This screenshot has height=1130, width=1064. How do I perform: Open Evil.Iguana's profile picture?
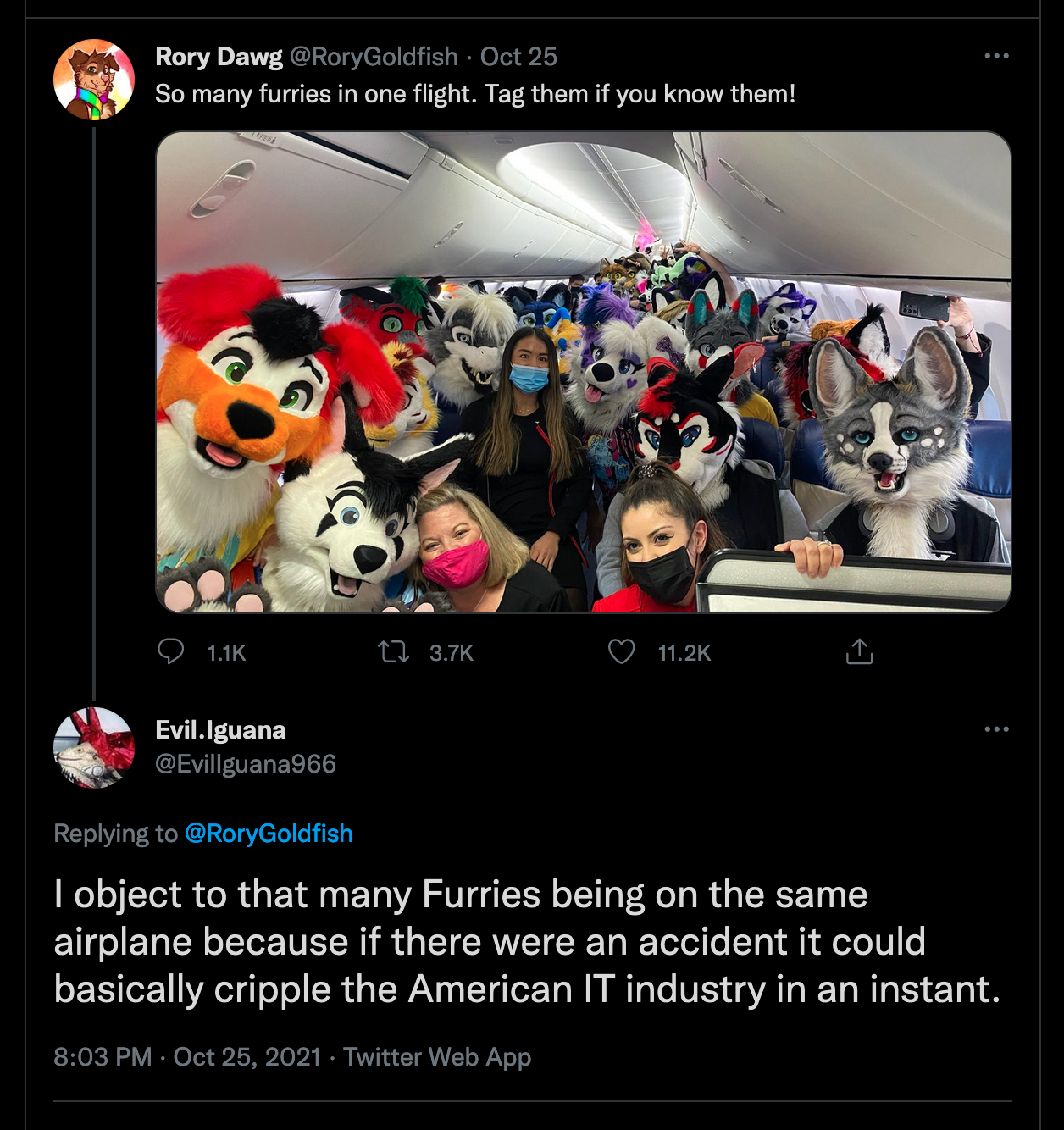[96, 750]
